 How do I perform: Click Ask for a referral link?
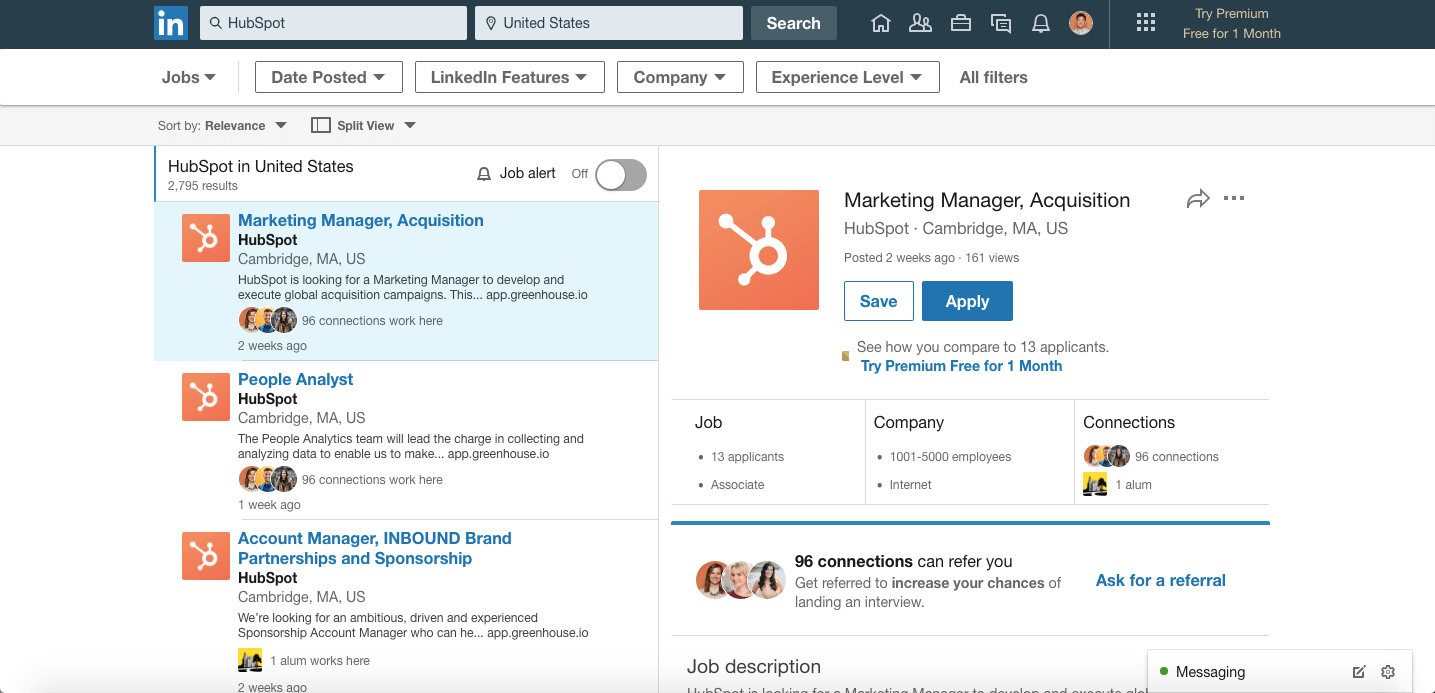tap(1160, 580)
